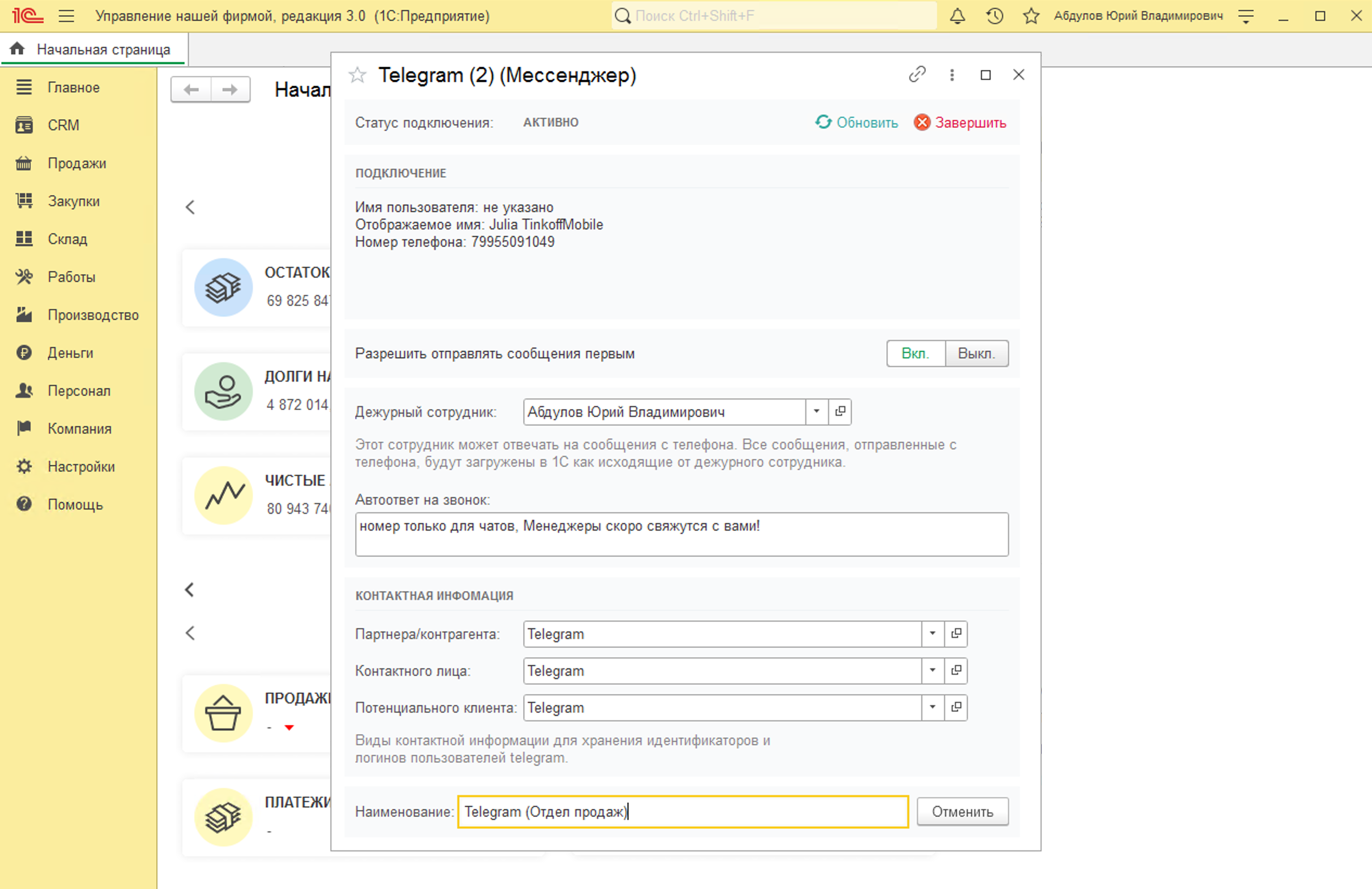Open favorites star in title bar
The image size is (1372, 889).
pos(1031,16)
